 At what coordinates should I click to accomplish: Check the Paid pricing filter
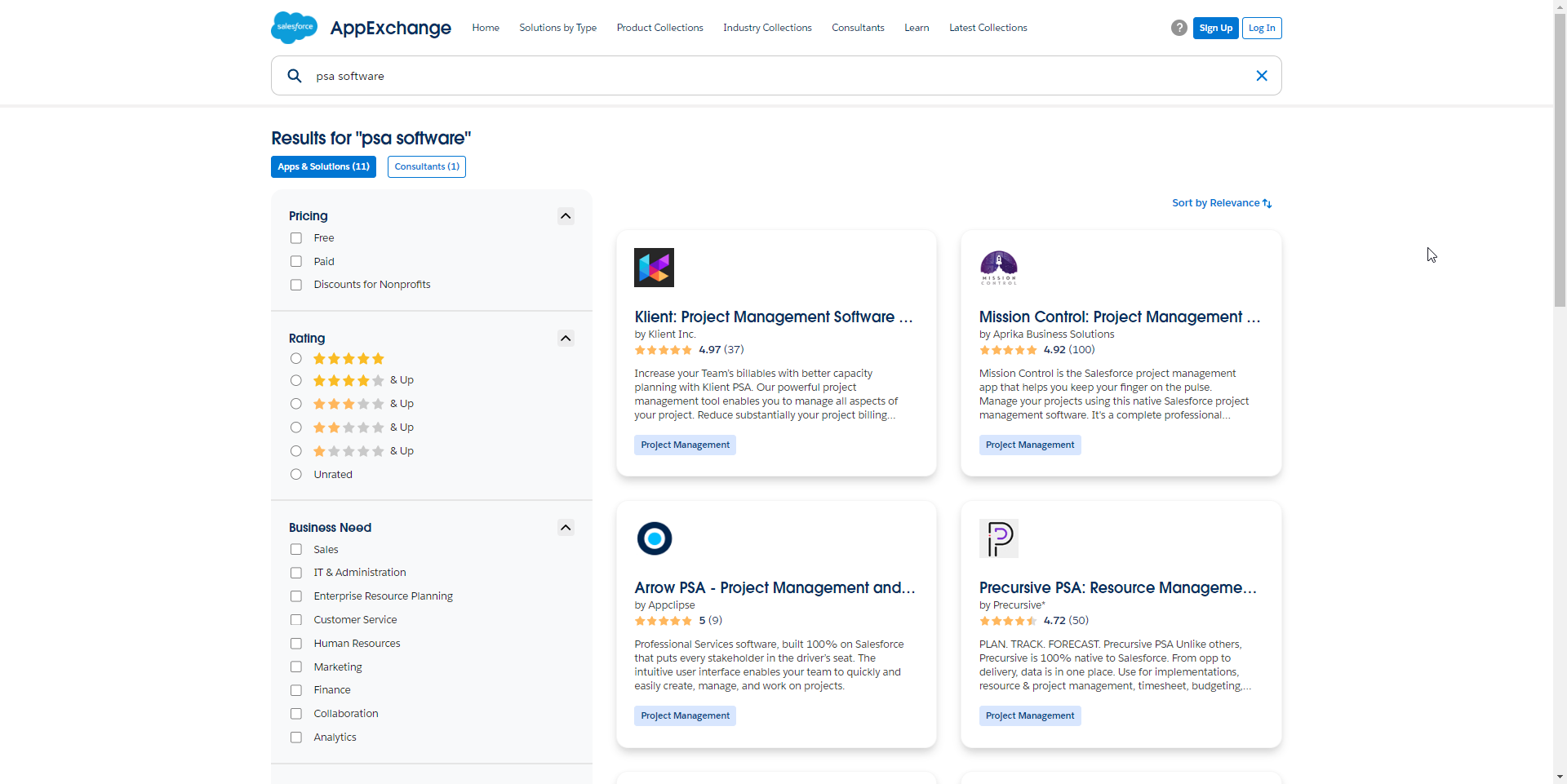click(x=296, y=262)
